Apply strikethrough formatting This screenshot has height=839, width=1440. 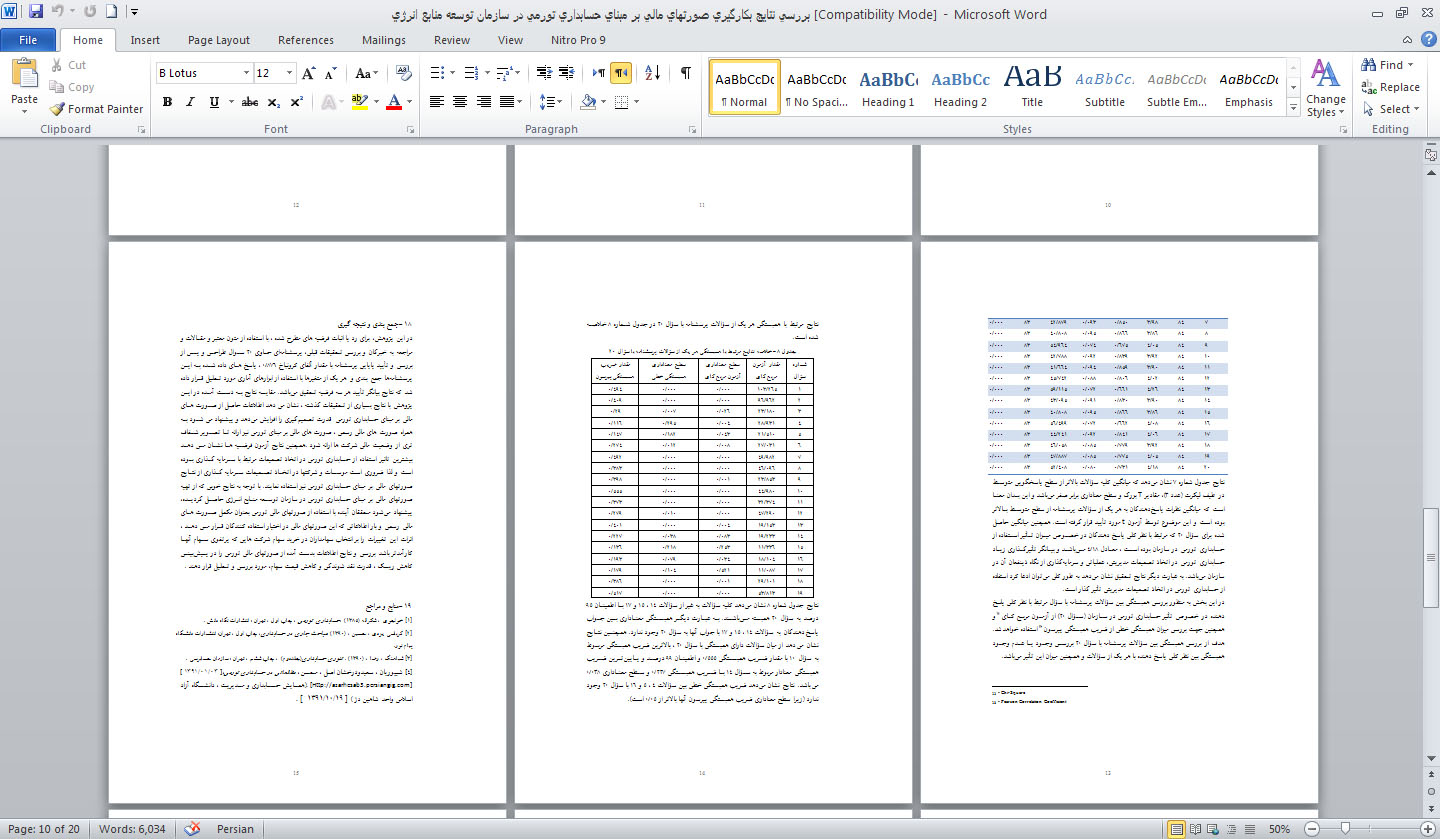coord(250,102)
